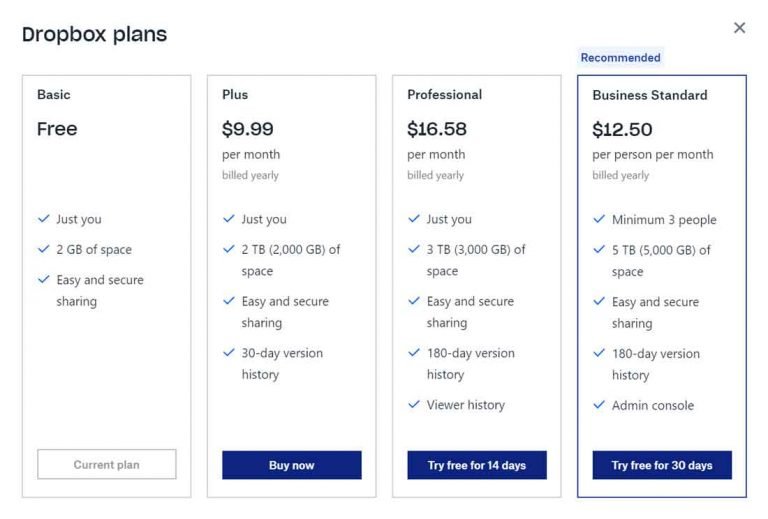Click checkmark beside Viewer history

pyautogui.click(x=414, y=404)
